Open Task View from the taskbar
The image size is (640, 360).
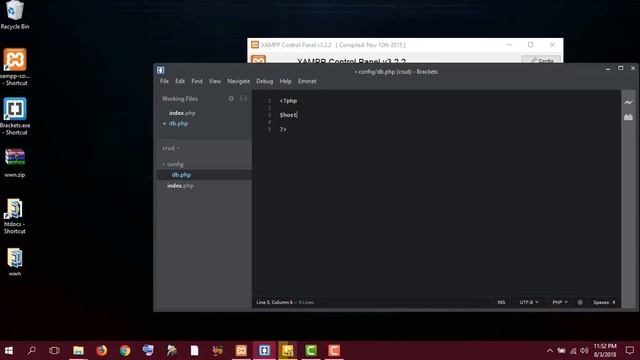54,351
